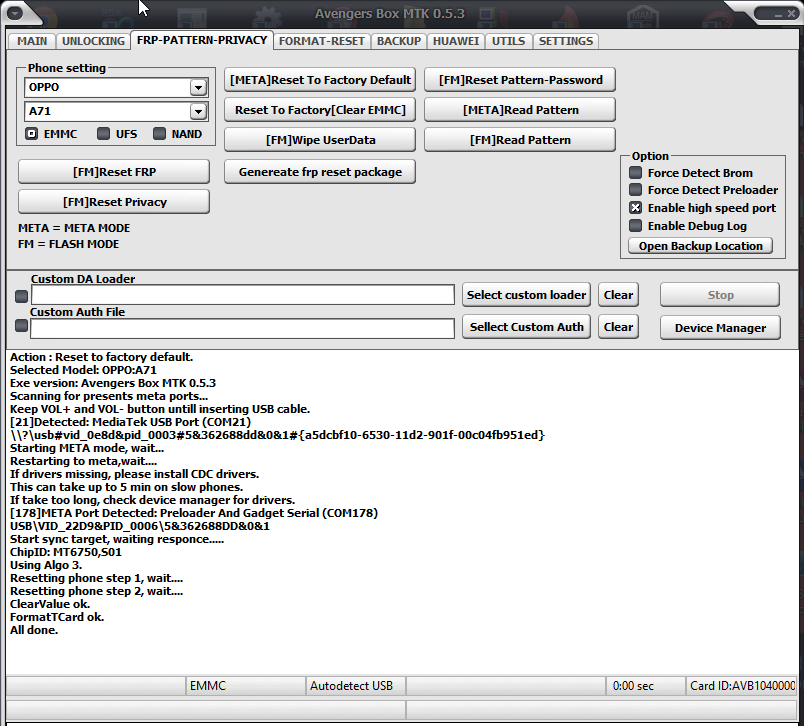This screenshot has height=726, width=804.
Task: Switch to the MAIN tab
Action: [x=32, y=41]
